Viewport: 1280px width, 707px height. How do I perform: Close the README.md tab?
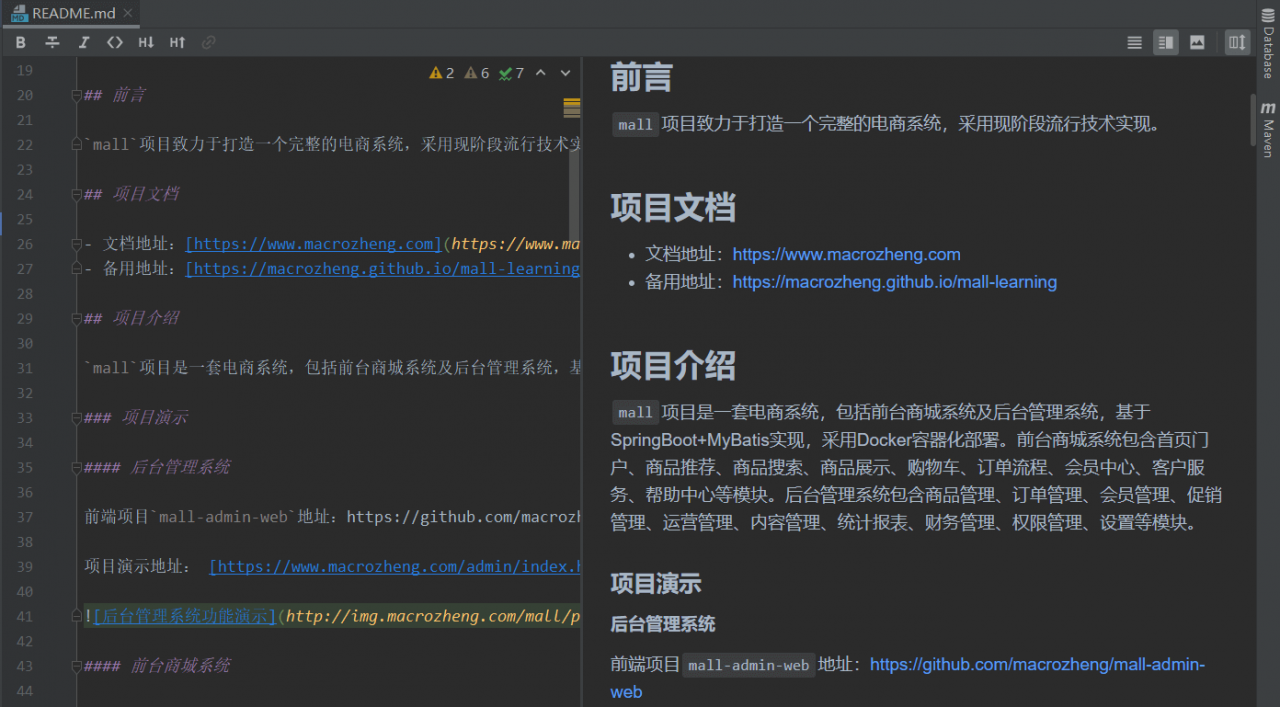pos(128,14)
